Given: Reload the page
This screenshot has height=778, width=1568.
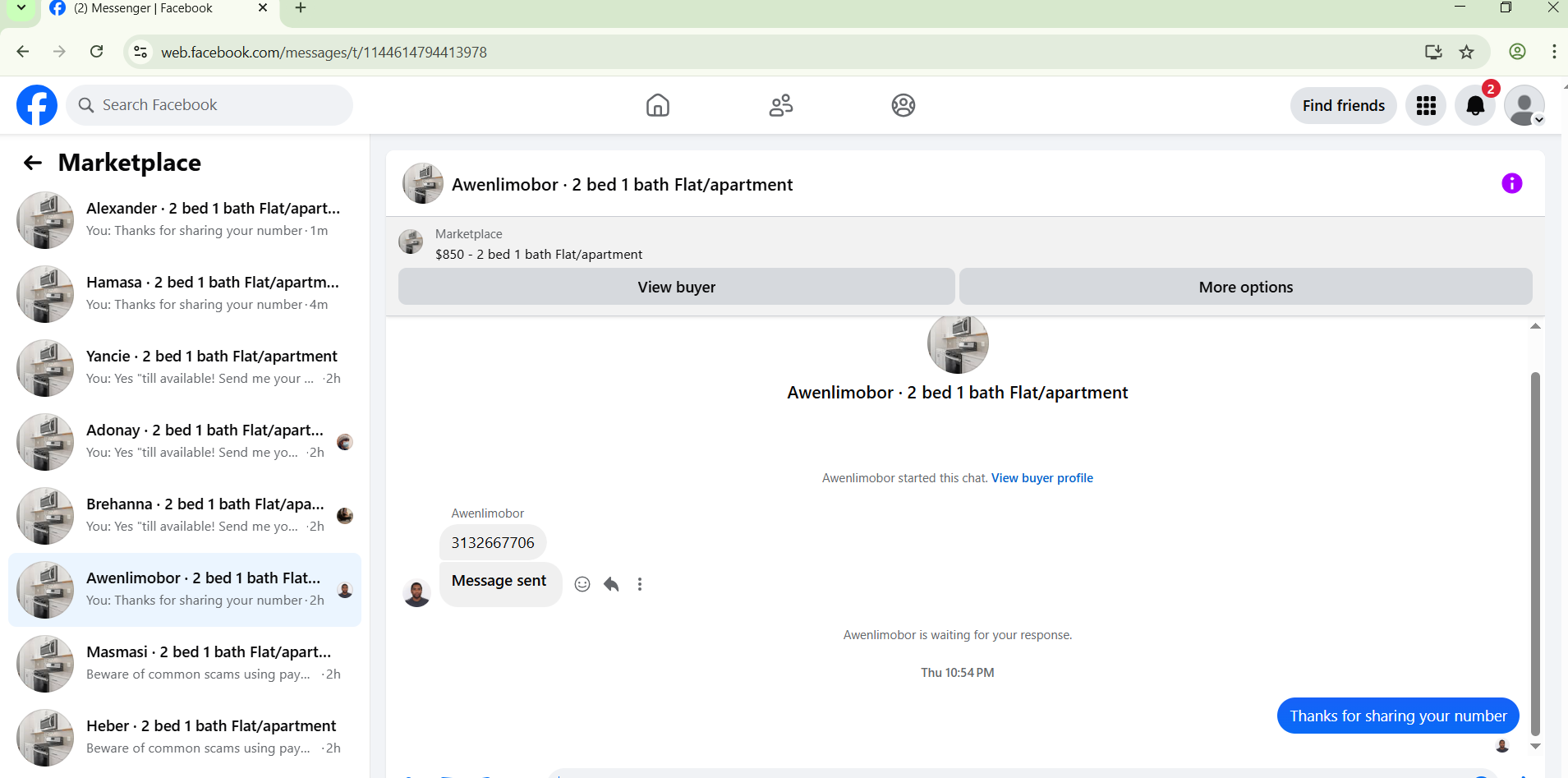Looking at the screenshot, I should pos(96,52).
